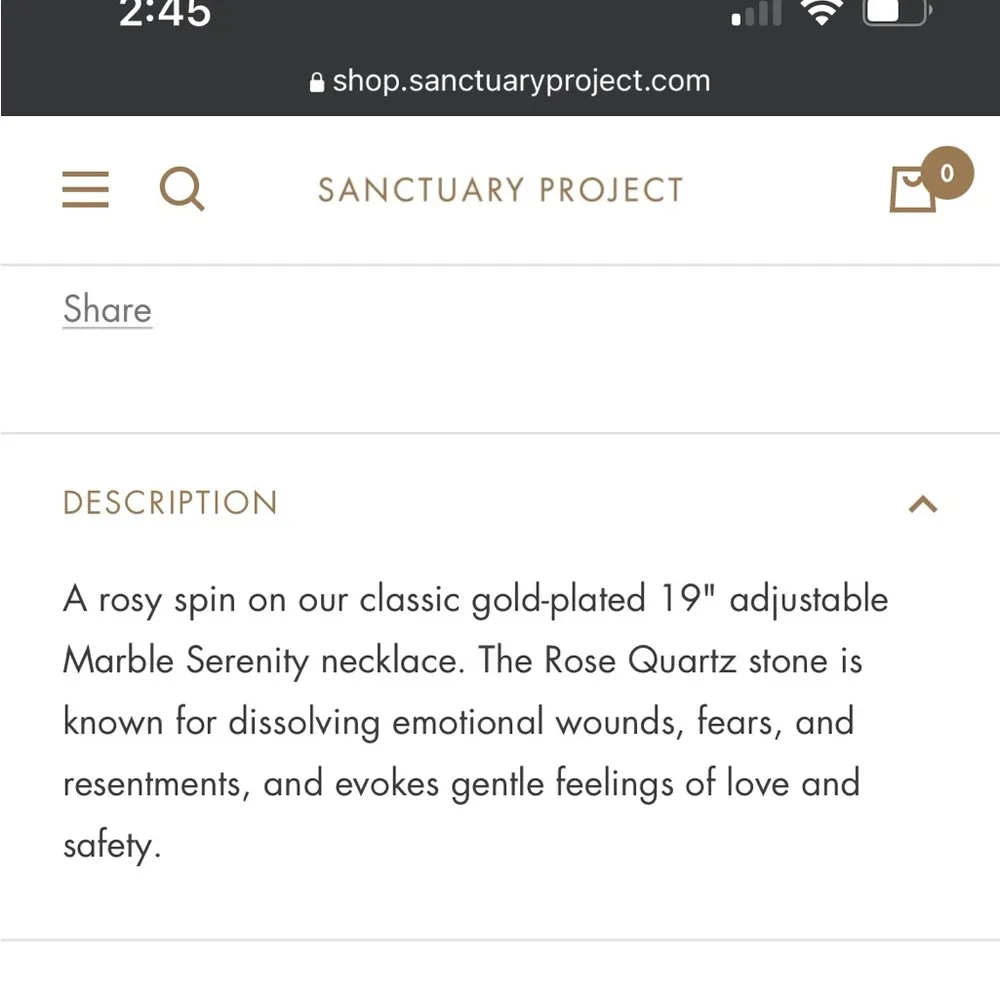Tap the divider line below the Share section
The image size is (1000, 1000).
click(x=500, y=433)
